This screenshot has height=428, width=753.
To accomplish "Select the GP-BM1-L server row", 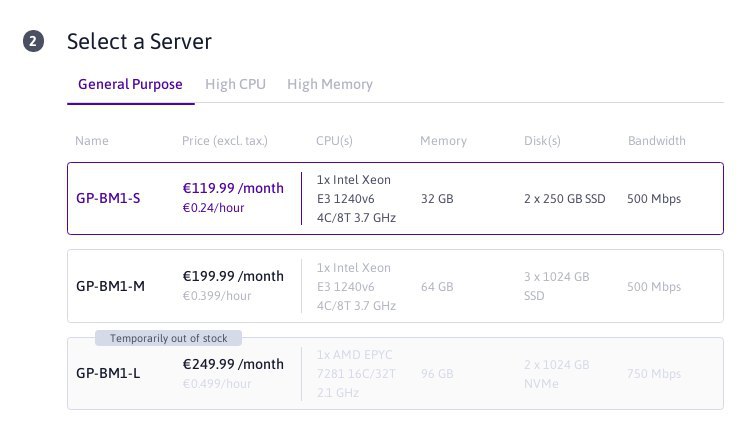I will pos(395,373).
